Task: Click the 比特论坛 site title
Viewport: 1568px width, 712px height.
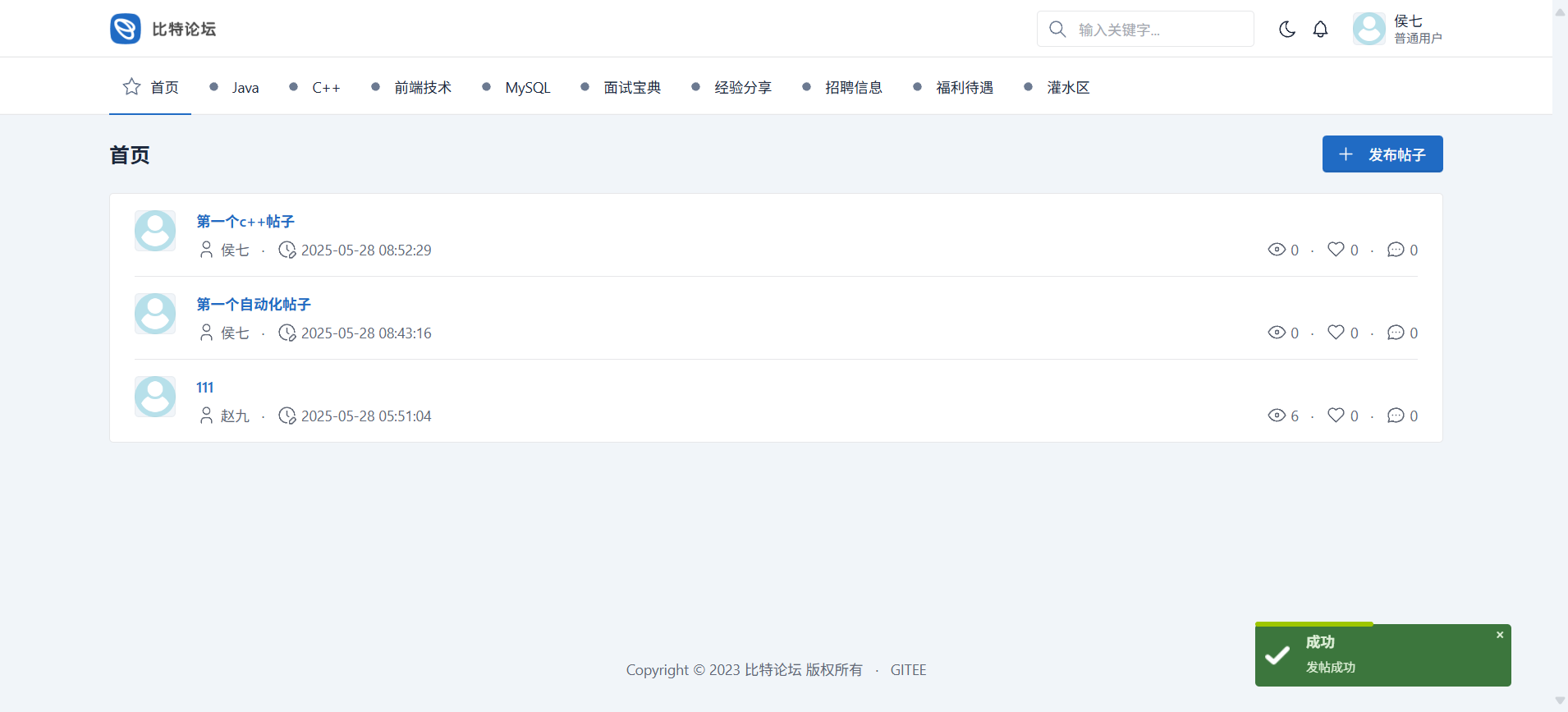Action: tap(184, 29)
